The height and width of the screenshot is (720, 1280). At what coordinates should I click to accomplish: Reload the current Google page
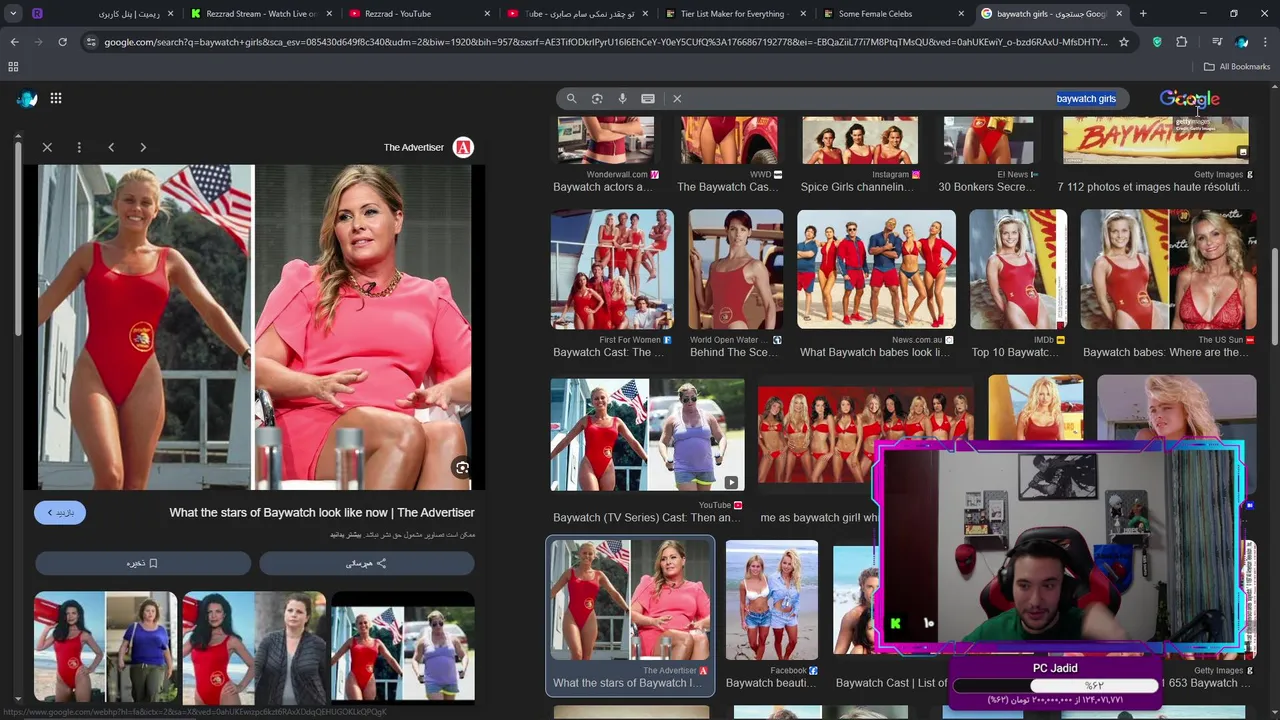coord(62,42)
